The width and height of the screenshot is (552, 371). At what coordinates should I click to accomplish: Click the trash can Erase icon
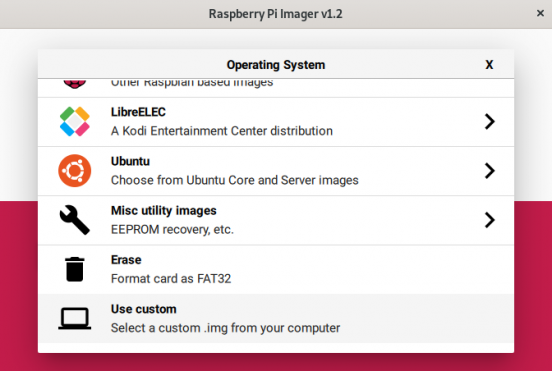coord(75,269)
